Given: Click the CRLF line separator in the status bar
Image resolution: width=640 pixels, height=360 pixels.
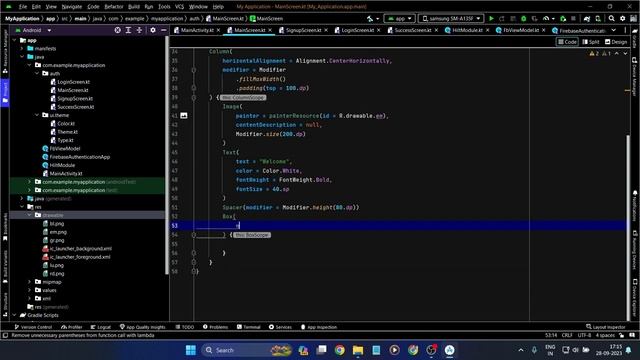Looking at the screenshot, I should [567, 335].
